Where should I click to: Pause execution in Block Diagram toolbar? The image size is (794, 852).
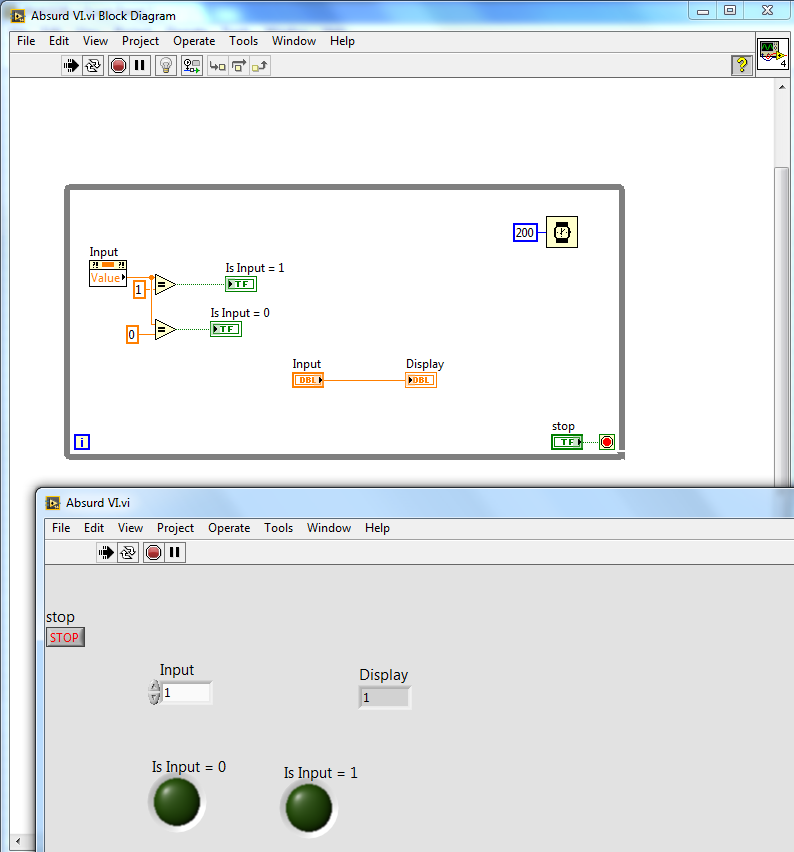(x=140, y=66)
